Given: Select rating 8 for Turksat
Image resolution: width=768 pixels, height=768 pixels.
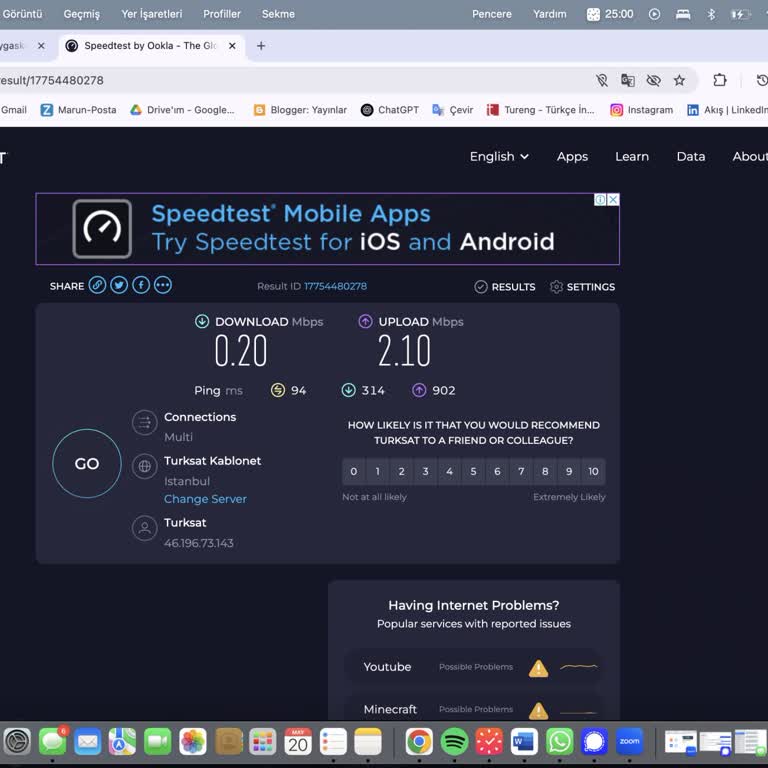Looking at the screenshot, I should click(x=545, y=471).
